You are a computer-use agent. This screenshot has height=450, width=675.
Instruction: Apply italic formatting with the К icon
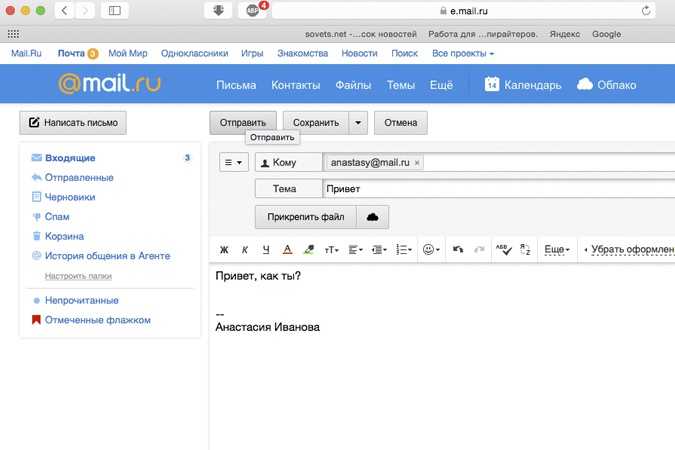(x=245, y=250)
